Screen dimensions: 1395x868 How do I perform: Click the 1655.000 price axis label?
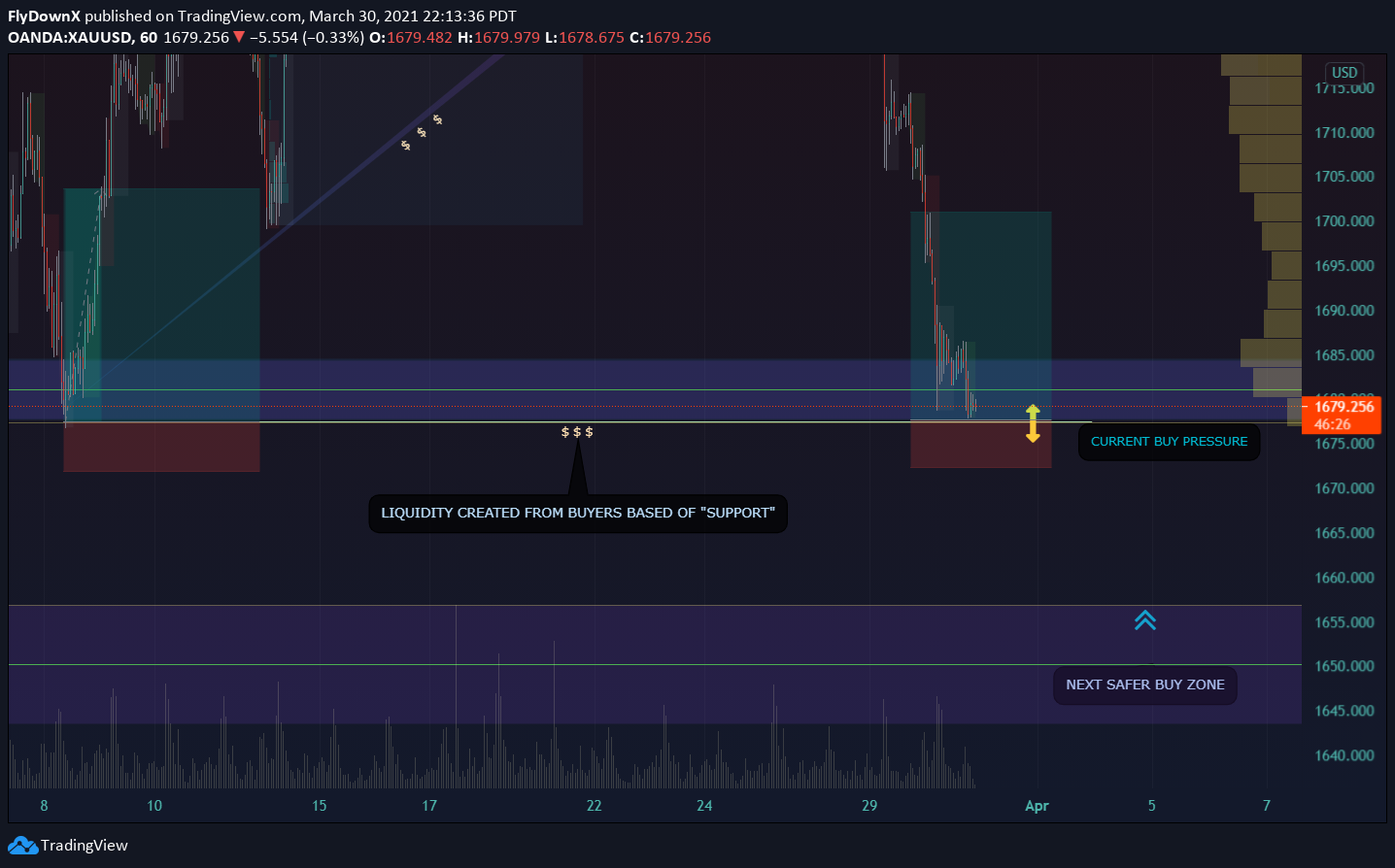[1344, 622]
